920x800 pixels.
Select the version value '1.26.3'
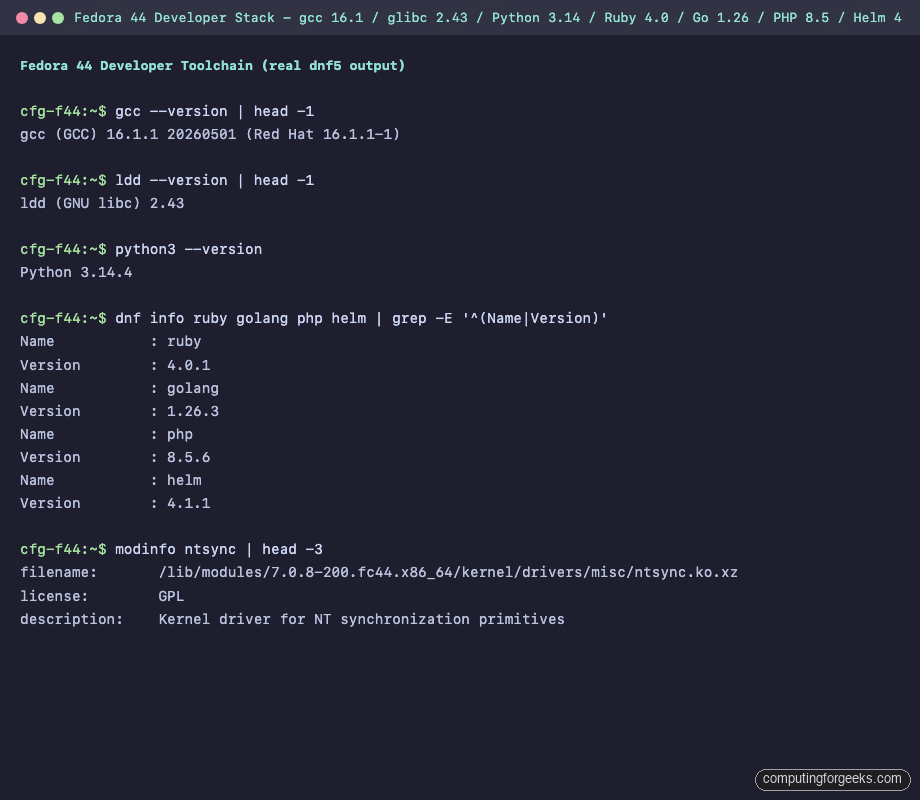coord(193,411)
